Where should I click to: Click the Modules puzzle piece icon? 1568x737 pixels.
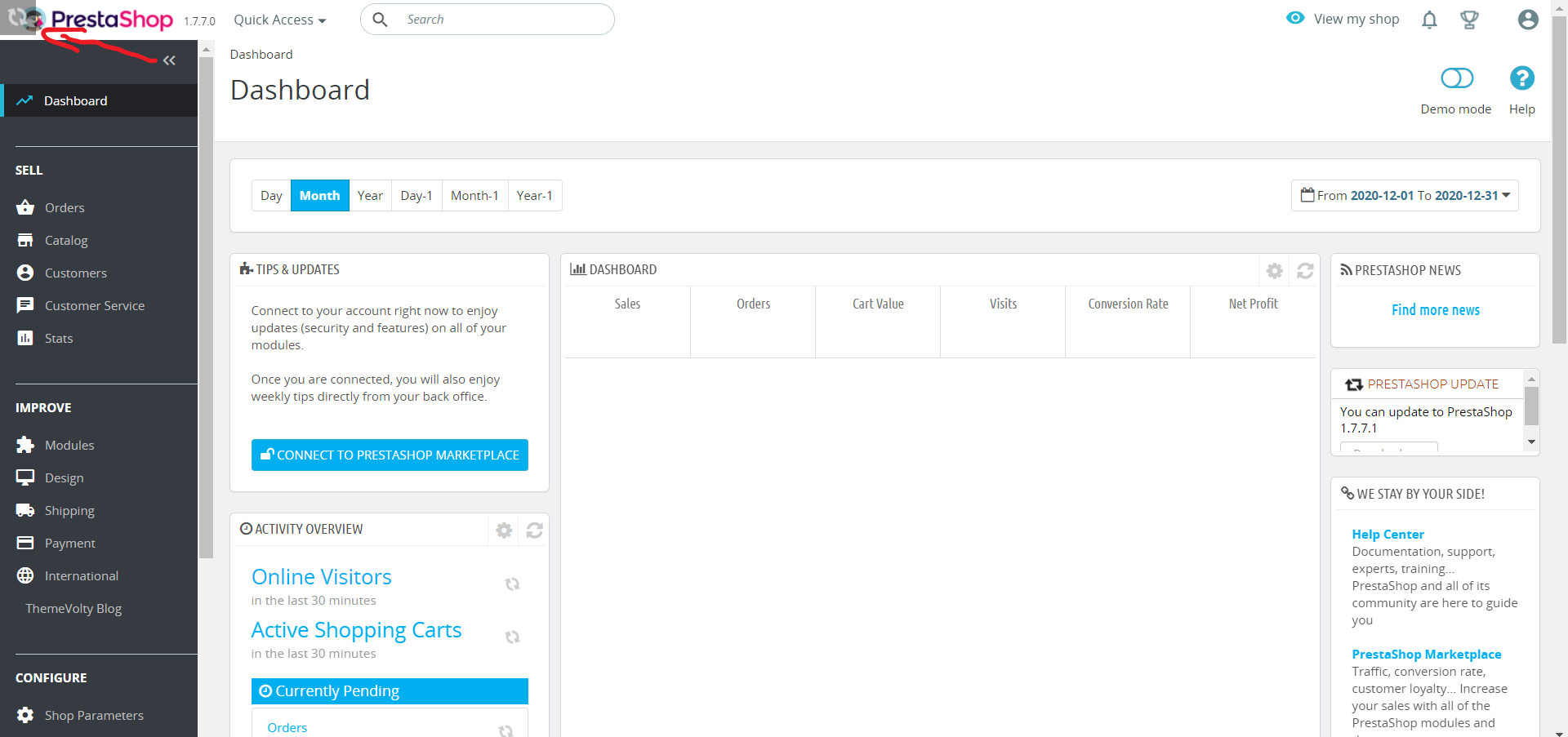[25, 445]
